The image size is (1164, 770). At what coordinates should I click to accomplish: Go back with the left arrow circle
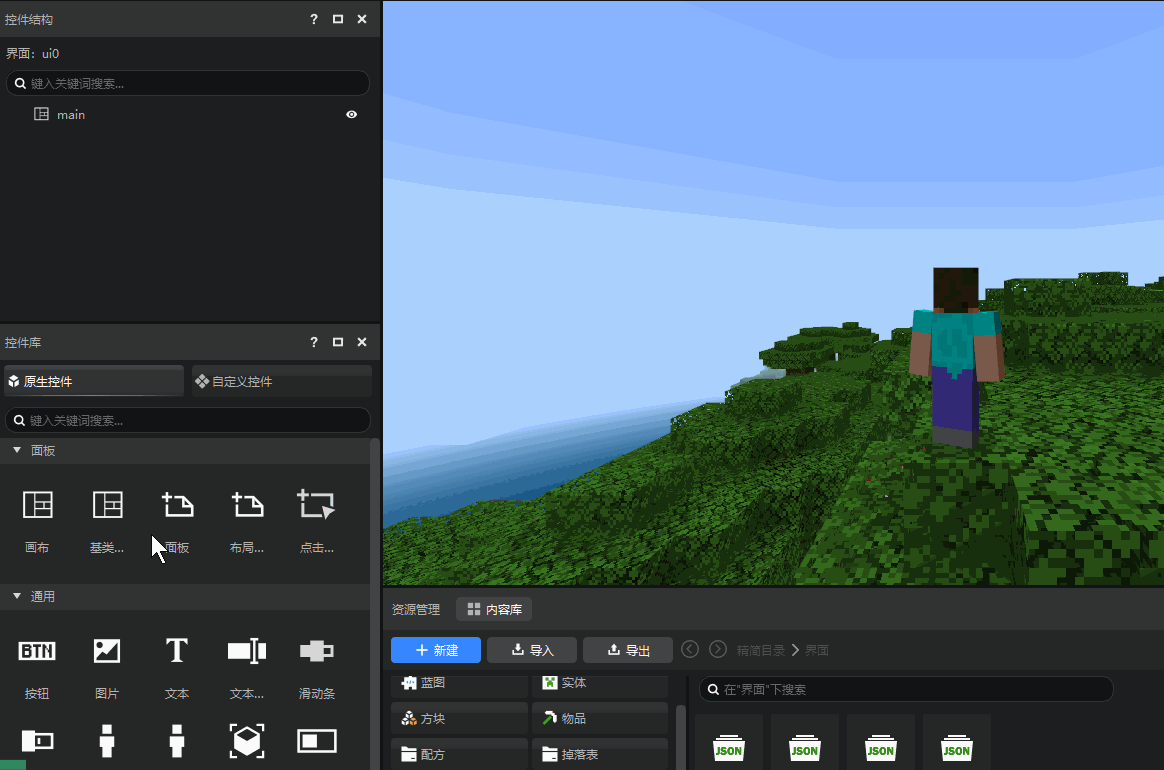(x=690, y=650)
